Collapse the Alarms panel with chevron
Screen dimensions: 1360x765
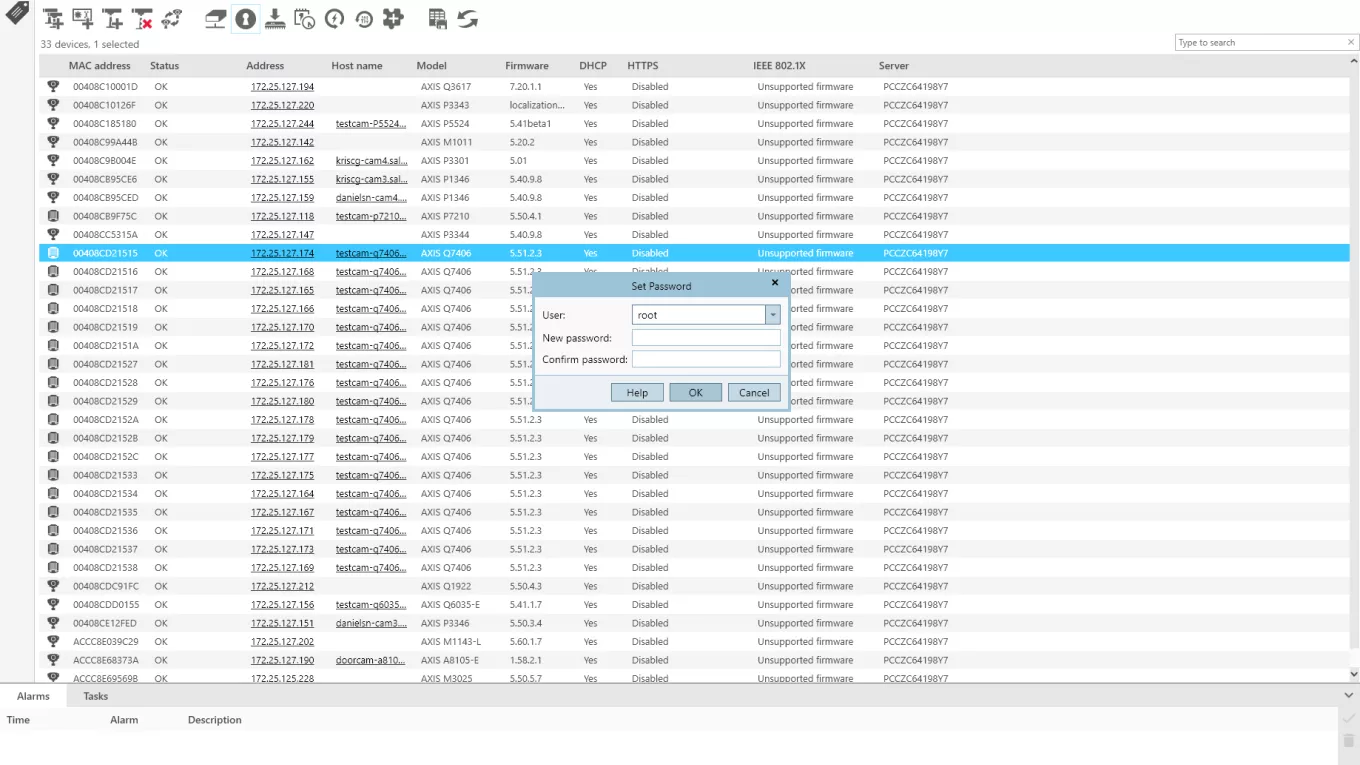coord(1349,695)
